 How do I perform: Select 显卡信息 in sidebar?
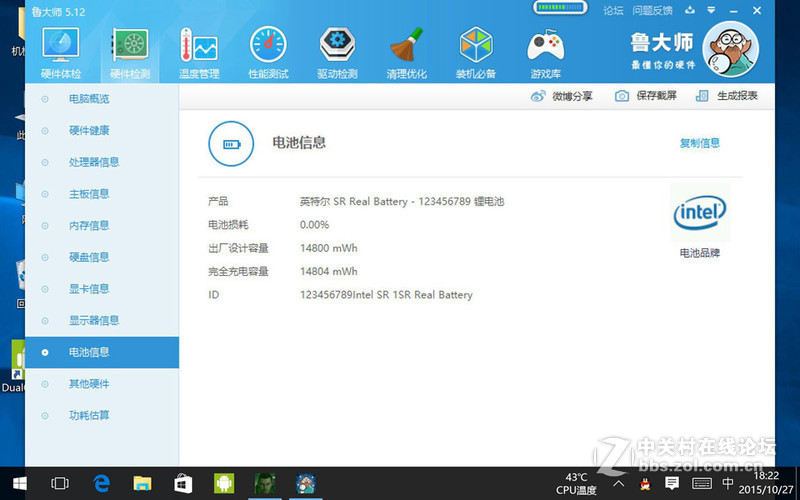[x=102, y=289]
